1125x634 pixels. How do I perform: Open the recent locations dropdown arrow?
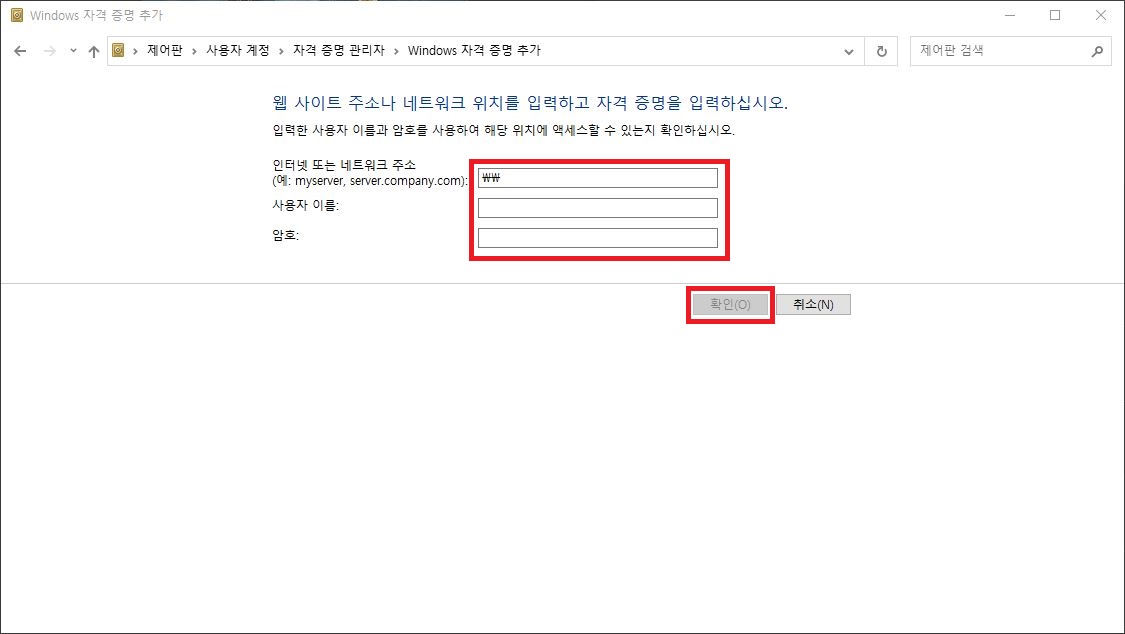(x=73, y=51)
